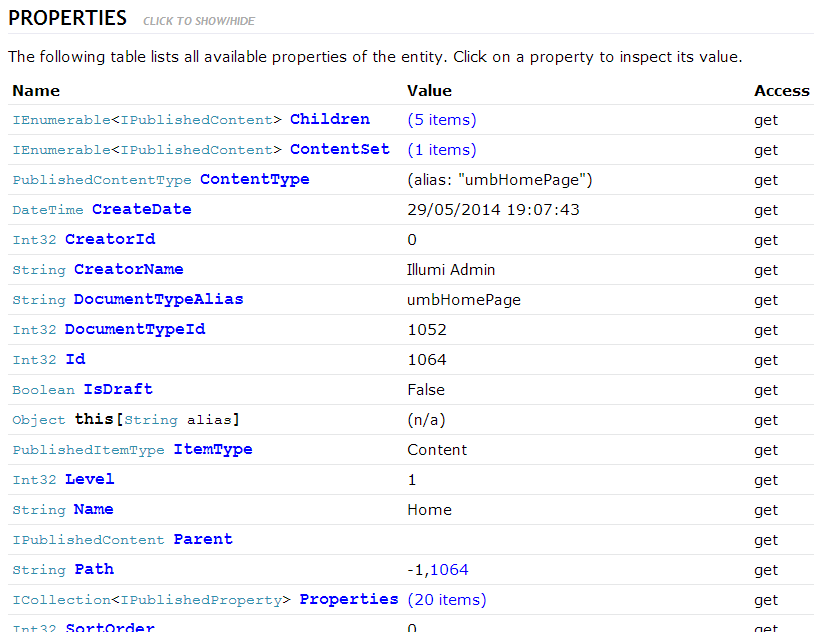
Task: Click 'get' access in Children row
Action: [766, 120]
